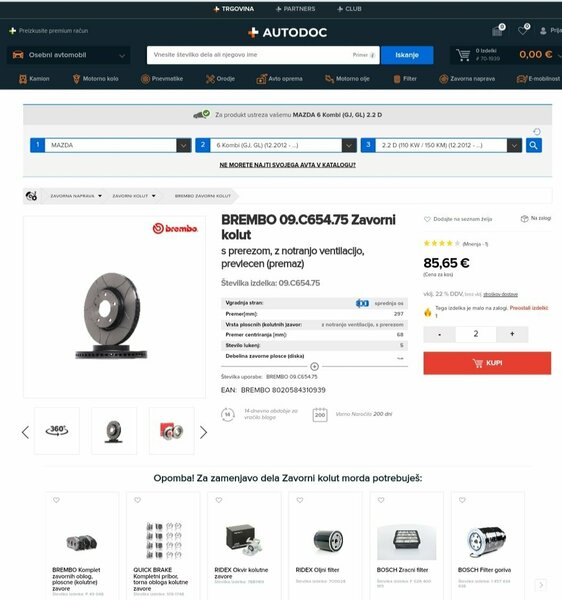The width and height of the screenshot is (562, 600).
Task: Open the shopping cart icon
Action: (x=463, y=55)
